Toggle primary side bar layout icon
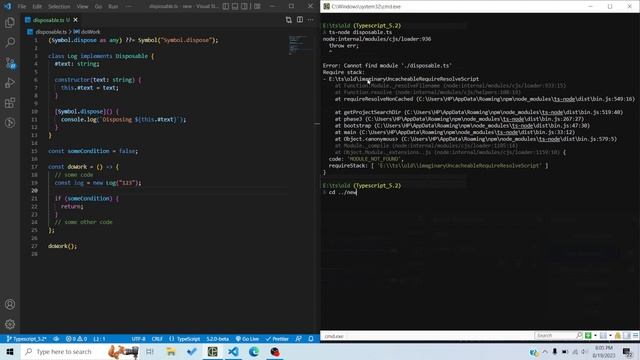This screenshot has width=640, height=360. pyautogui.click(x=226, y=7)
